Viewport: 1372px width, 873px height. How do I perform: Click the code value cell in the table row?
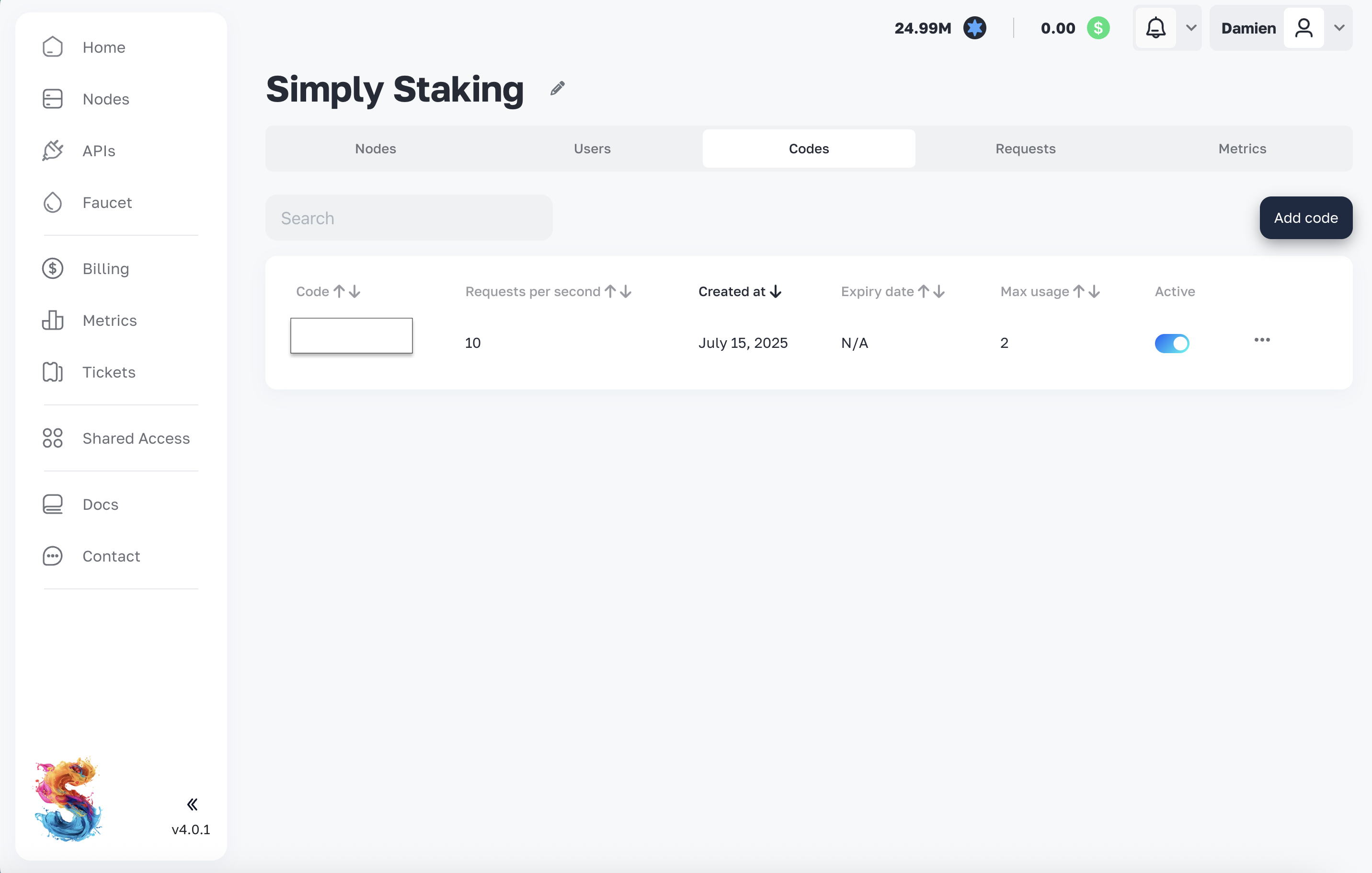pos(352,335)
